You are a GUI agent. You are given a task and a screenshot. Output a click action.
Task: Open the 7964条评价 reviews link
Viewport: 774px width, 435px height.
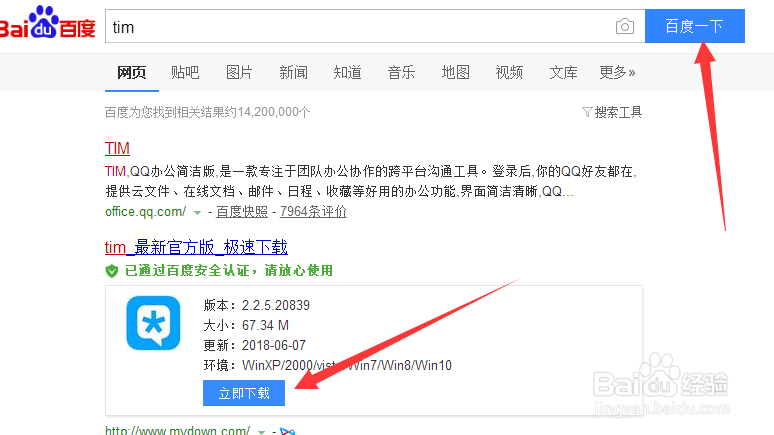tap(313, 212)
